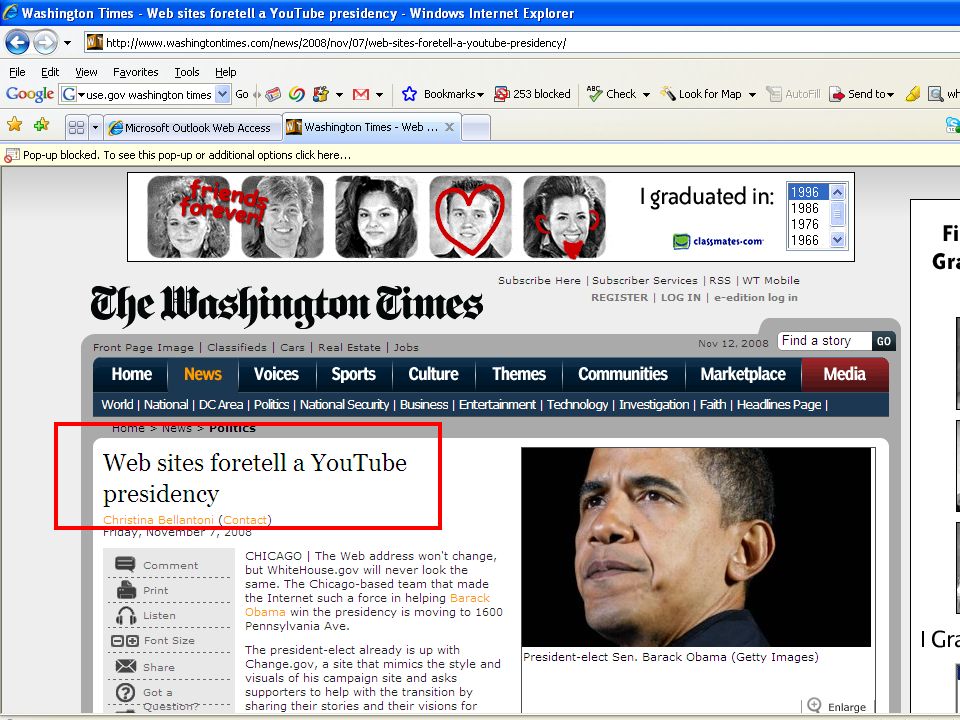Open the Bookmarks dropdown

tap(454, 94)
